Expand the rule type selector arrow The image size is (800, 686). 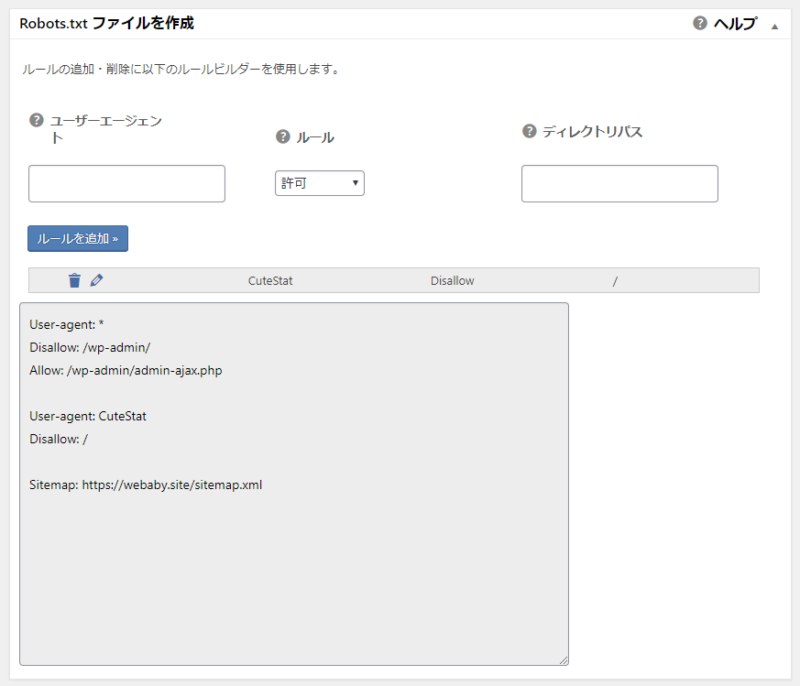pyautogui.click(x=354, y=183)
